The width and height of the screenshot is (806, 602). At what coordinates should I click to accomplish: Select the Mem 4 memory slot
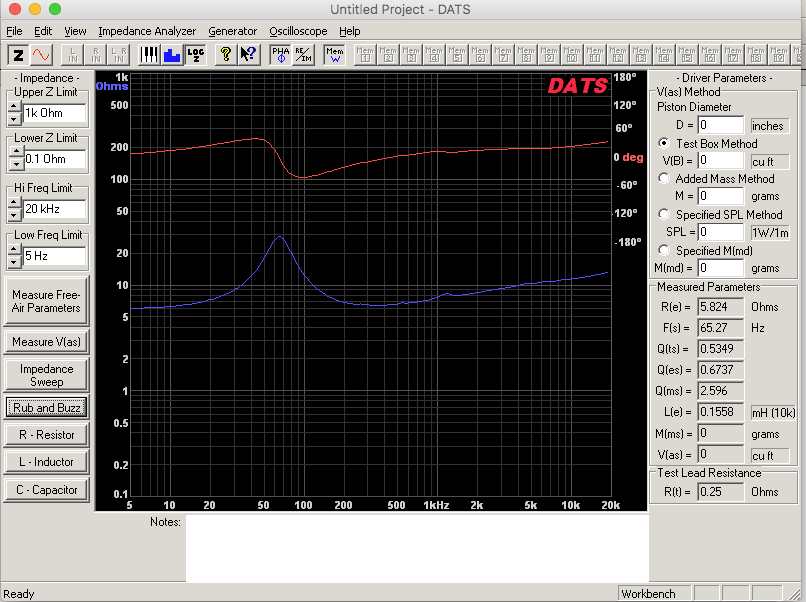click(434, 54)
